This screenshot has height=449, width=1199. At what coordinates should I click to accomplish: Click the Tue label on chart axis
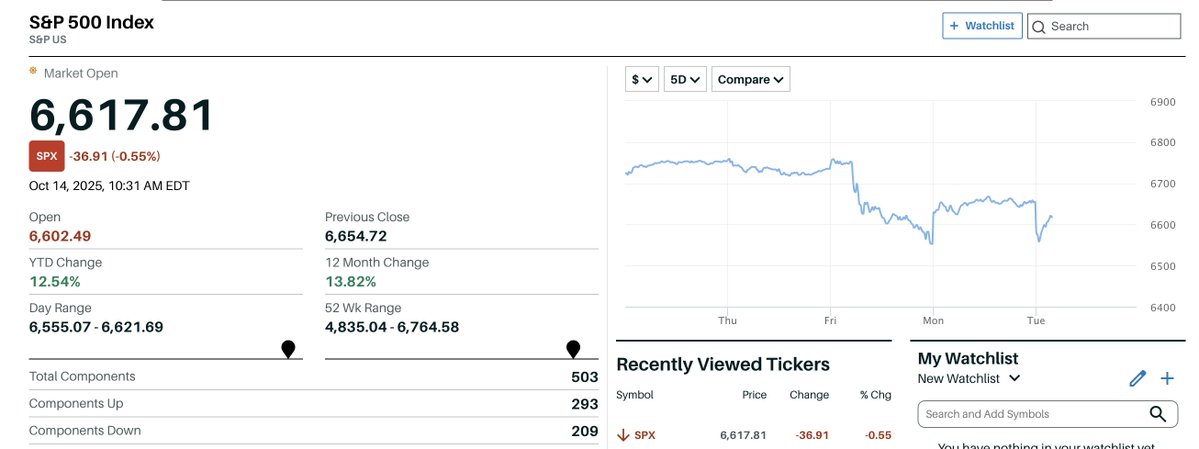[x=1035, y=320]
